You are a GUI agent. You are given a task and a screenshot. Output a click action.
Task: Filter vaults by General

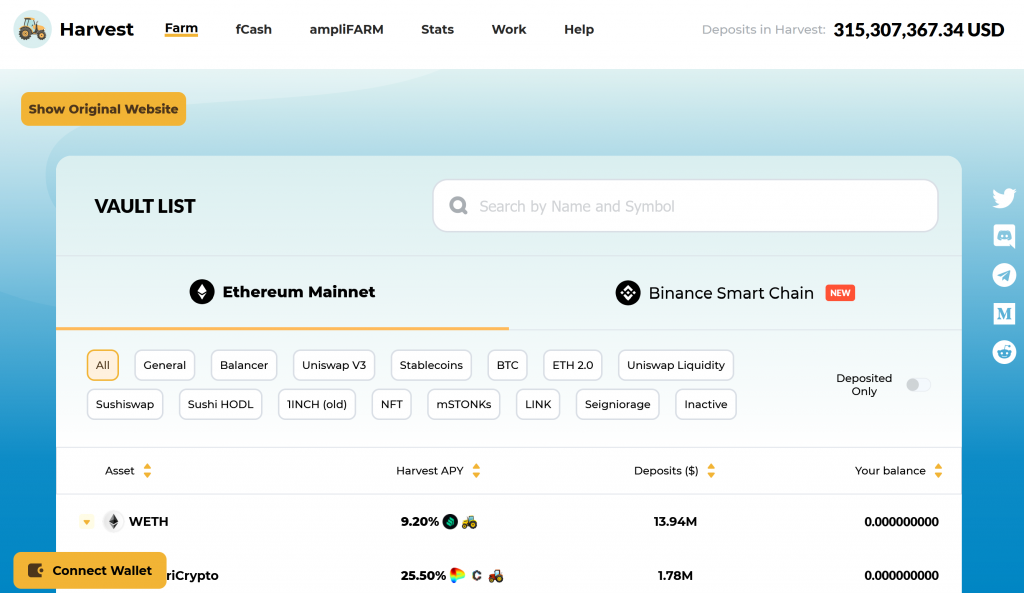pyautogui.click(x=165, y=365)
